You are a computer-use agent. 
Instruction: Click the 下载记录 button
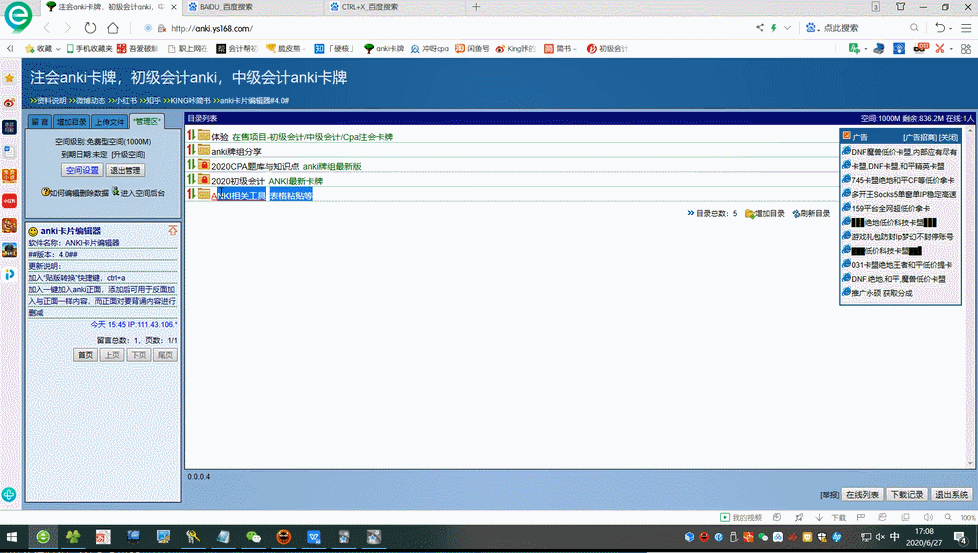(907, 494)
